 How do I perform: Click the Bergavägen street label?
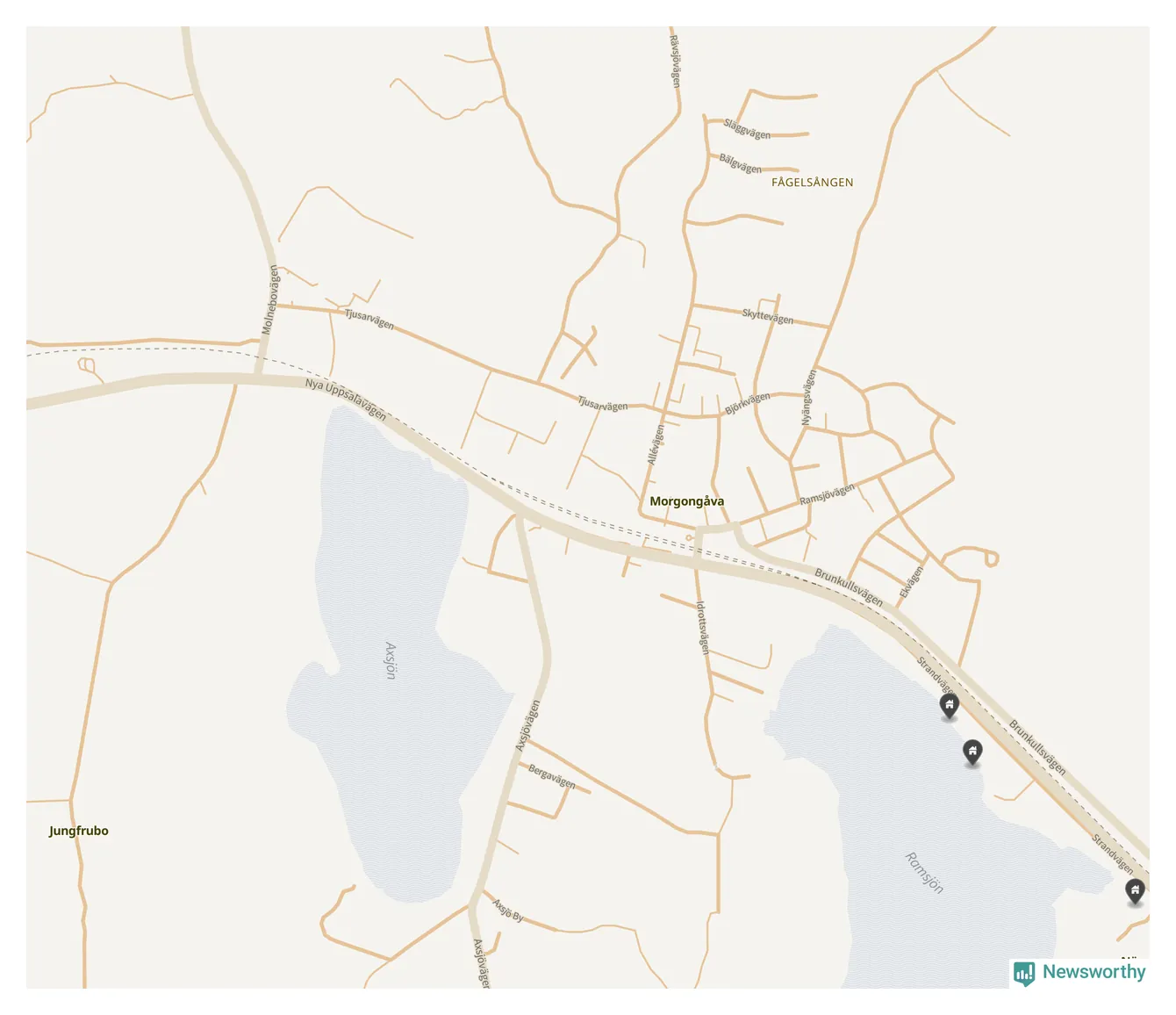[552, 777]
